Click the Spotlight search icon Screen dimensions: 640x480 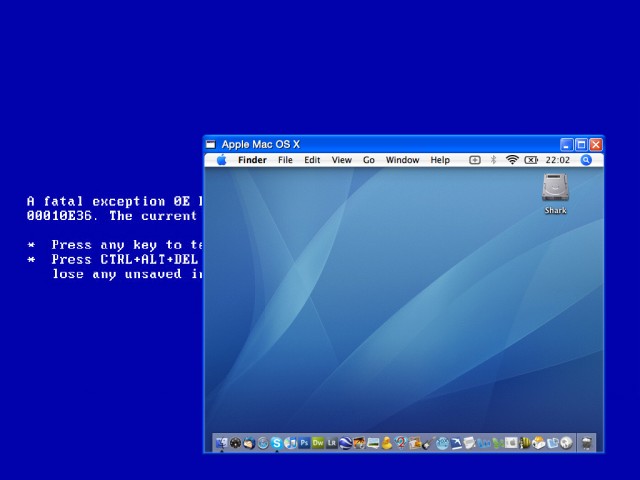point(587,160)
